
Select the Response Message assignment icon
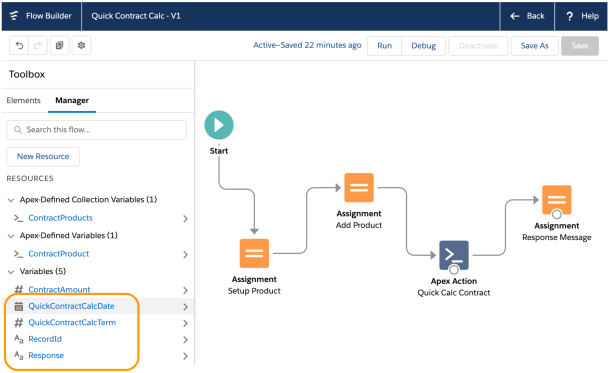point(557,200)
